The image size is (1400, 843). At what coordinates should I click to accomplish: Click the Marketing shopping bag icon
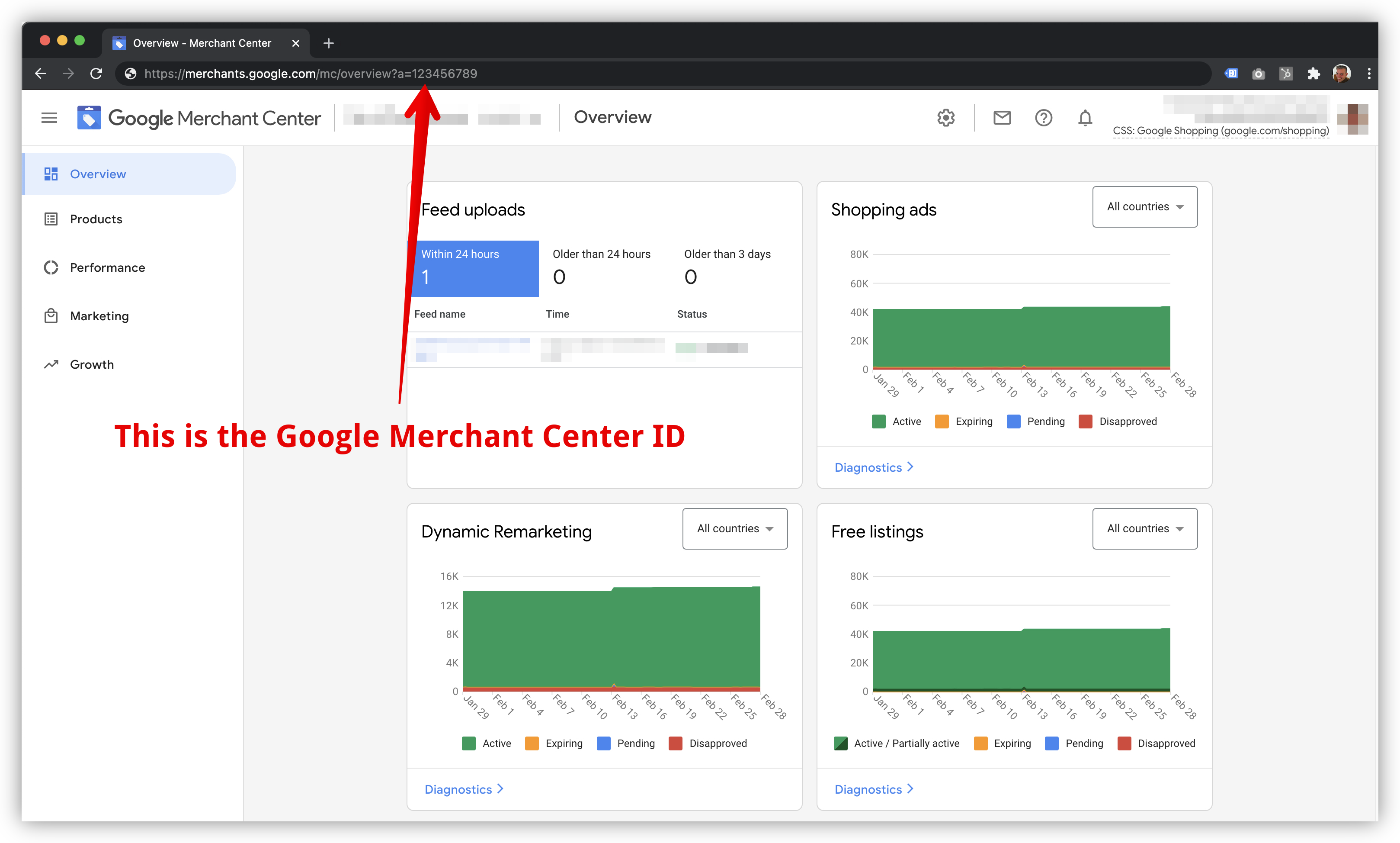[51, 315]
